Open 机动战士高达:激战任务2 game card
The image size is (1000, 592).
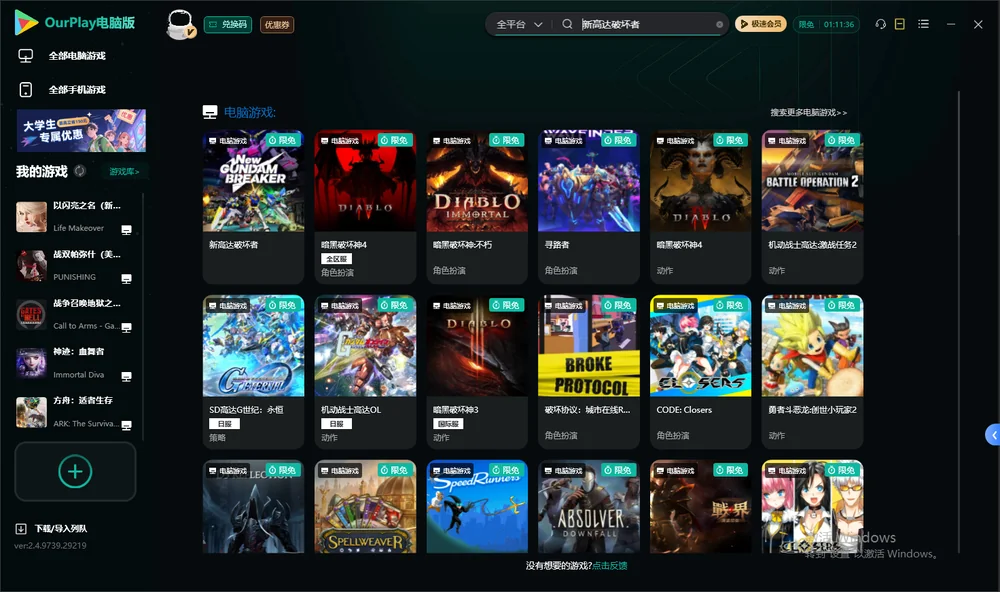click(812, 207)
